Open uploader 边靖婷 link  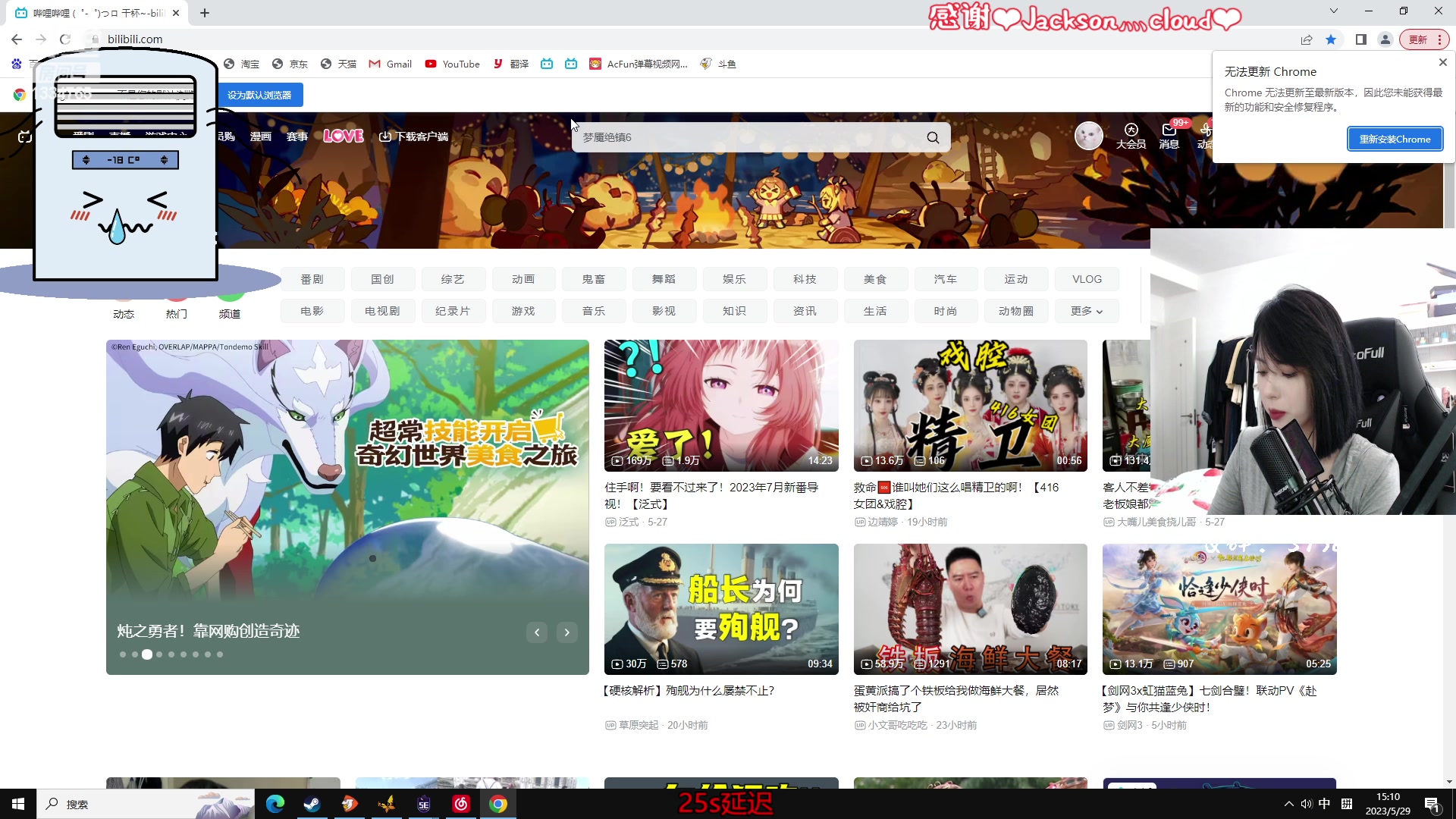coord(883,522)
